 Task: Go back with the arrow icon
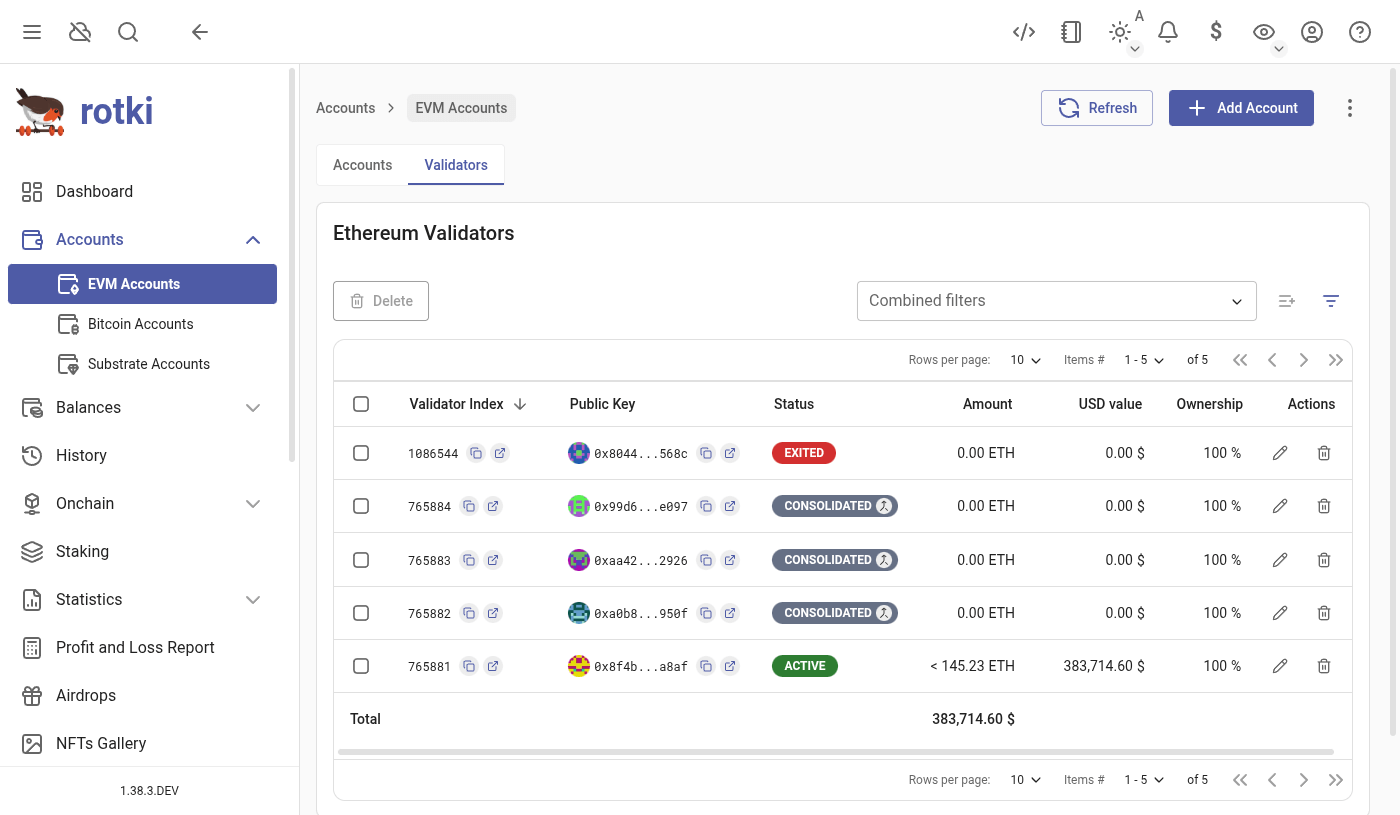pos(200,32)
